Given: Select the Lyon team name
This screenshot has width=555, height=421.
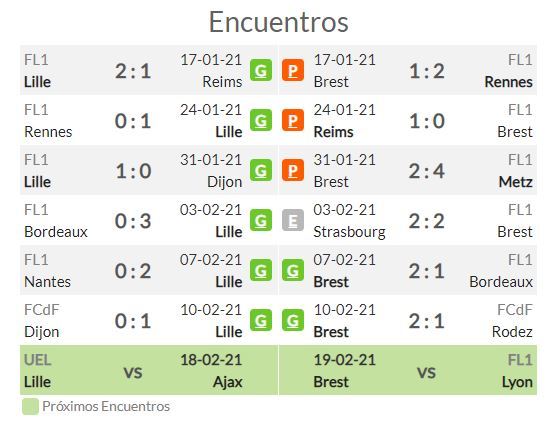Looking at the screenshot, I should click(x=517, y=382).
